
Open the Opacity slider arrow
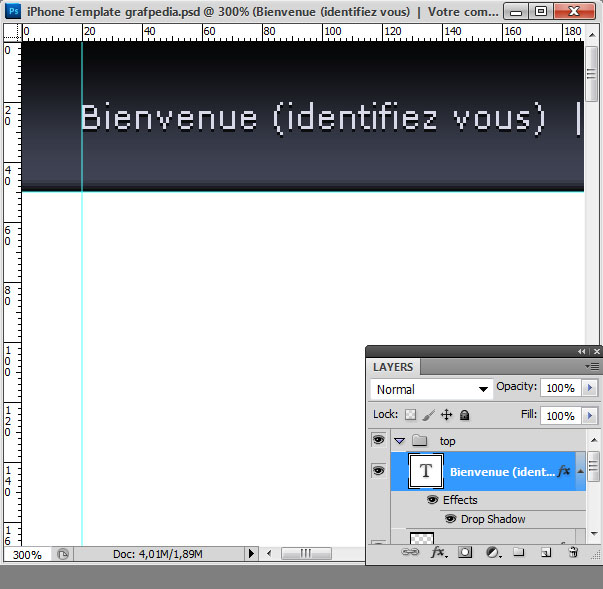pos(590,388)
